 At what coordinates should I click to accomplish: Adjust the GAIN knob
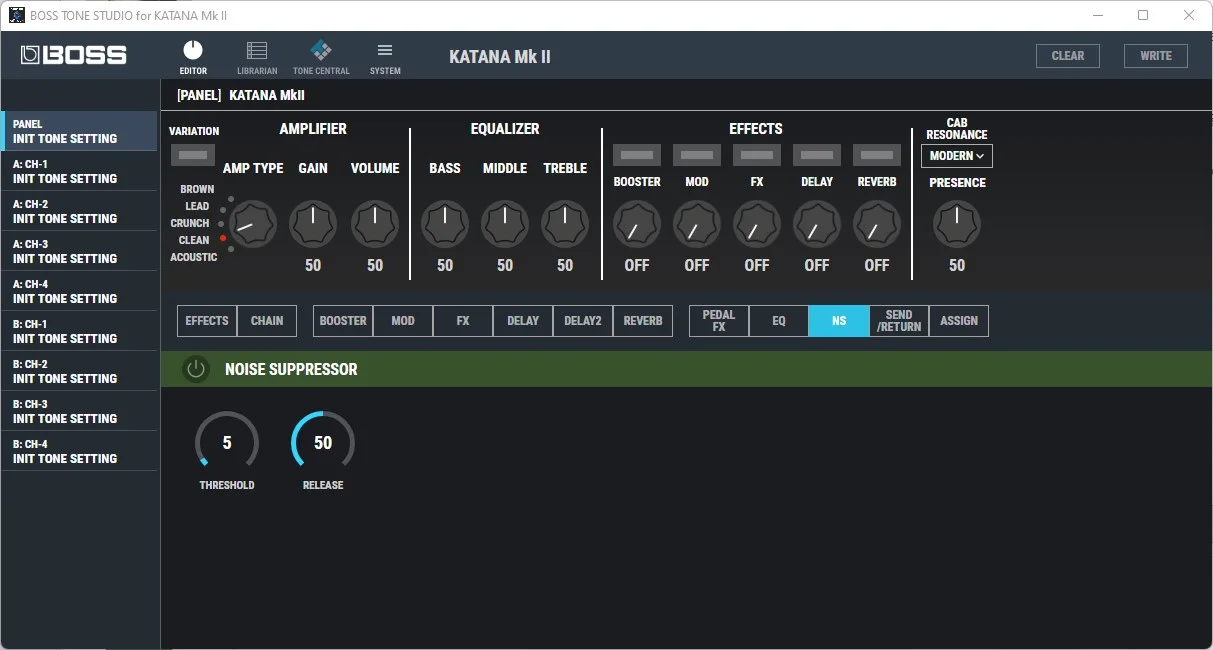pos(312,224)
